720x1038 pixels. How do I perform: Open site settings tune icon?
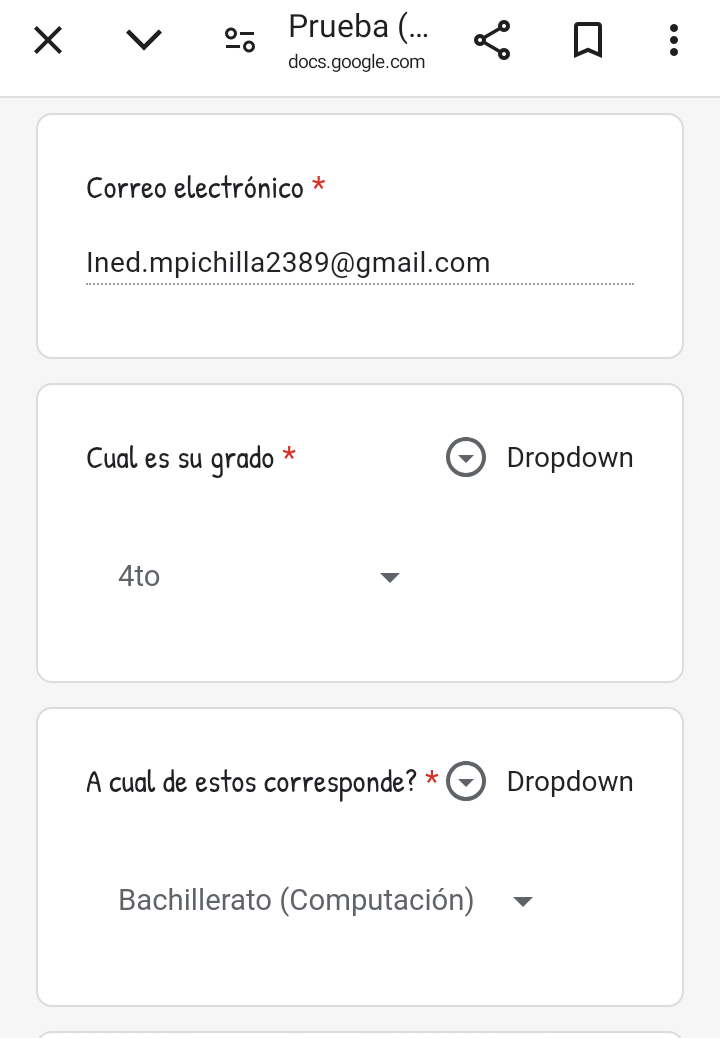coord(240,40)
